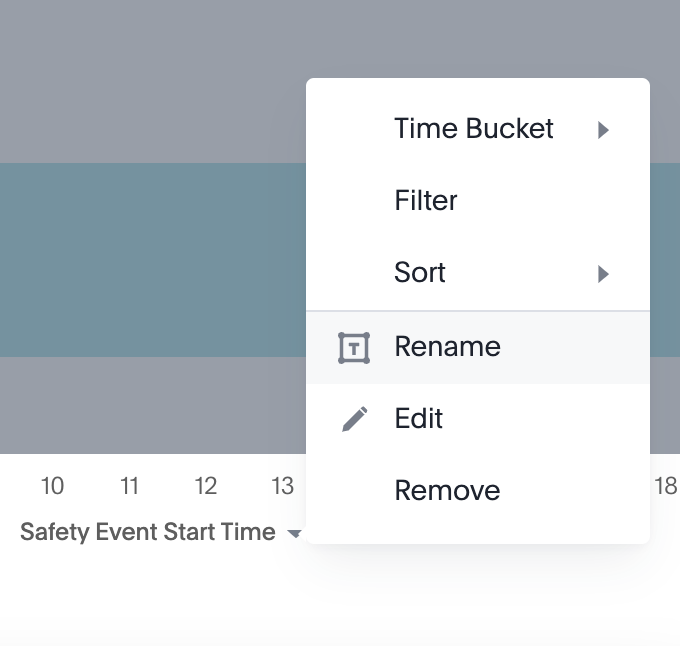This screenshot has width=680, height=646.
Task: Click the axis tick label 13
Action: point(282,487)
